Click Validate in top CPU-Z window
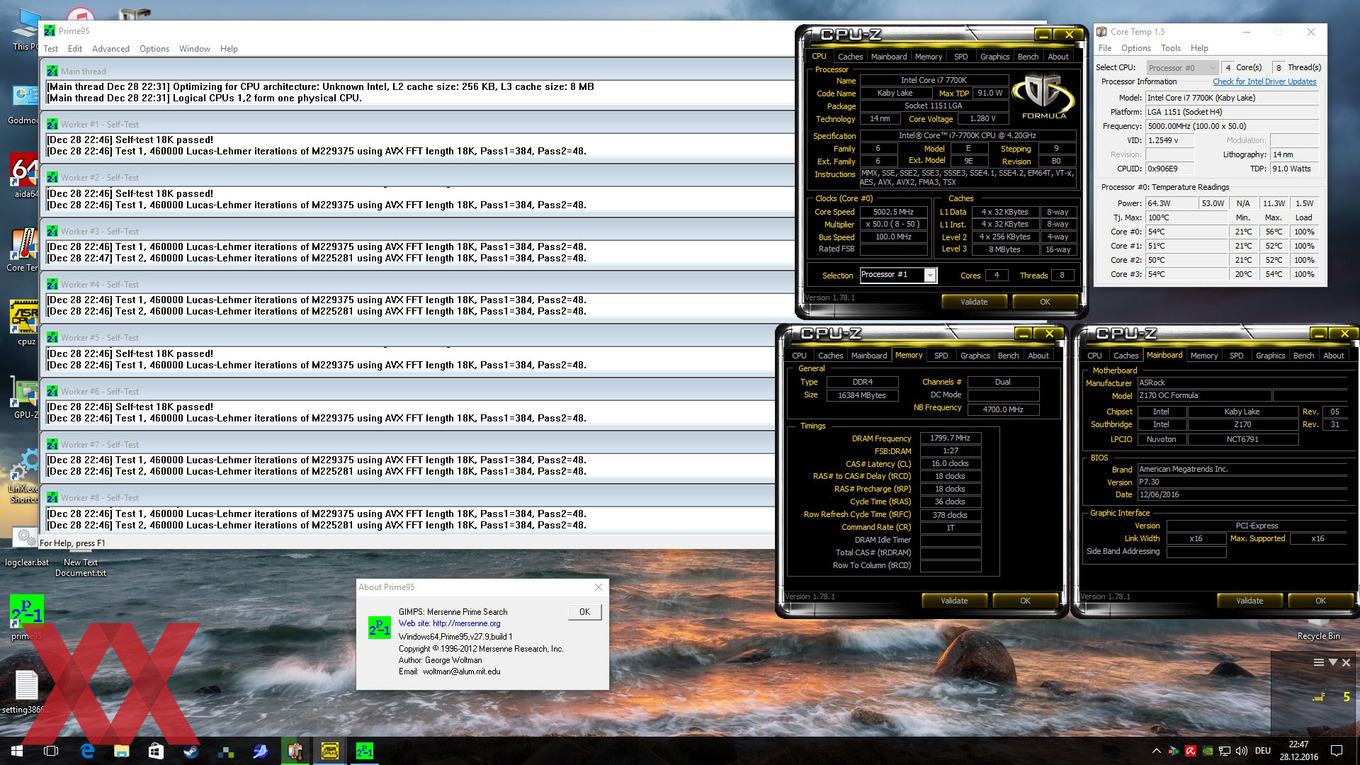Image resolution: width=1360 pixels, height=765 pixels. point(974,302)
